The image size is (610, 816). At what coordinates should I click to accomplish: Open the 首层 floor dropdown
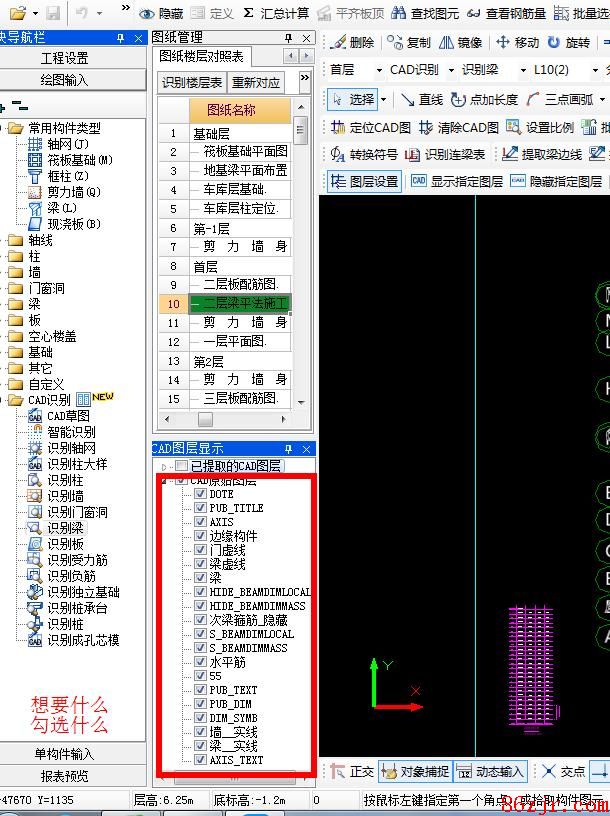click(x=379, y=70)
